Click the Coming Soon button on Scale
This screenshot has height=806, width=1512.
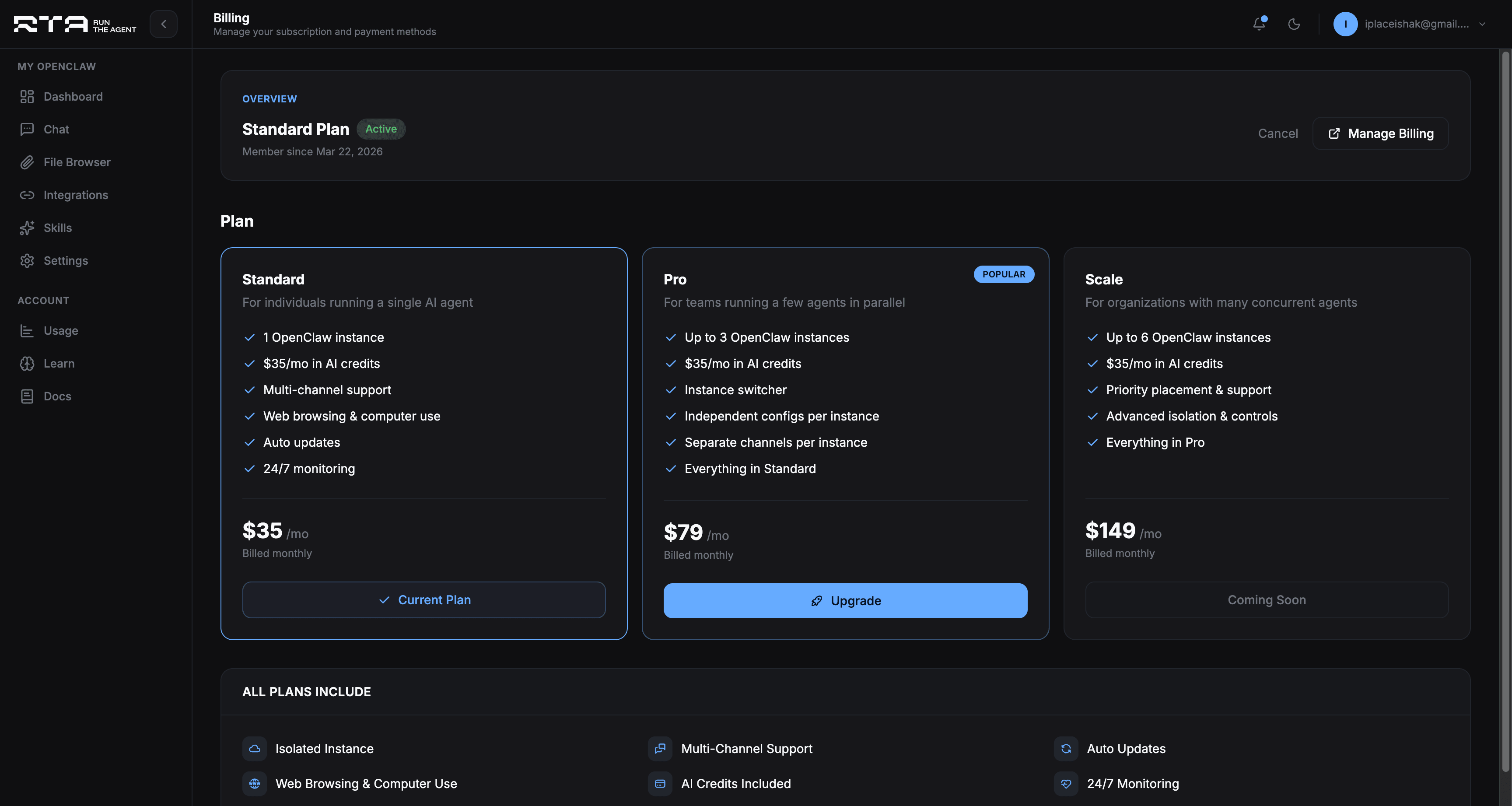coord(1267,600)
